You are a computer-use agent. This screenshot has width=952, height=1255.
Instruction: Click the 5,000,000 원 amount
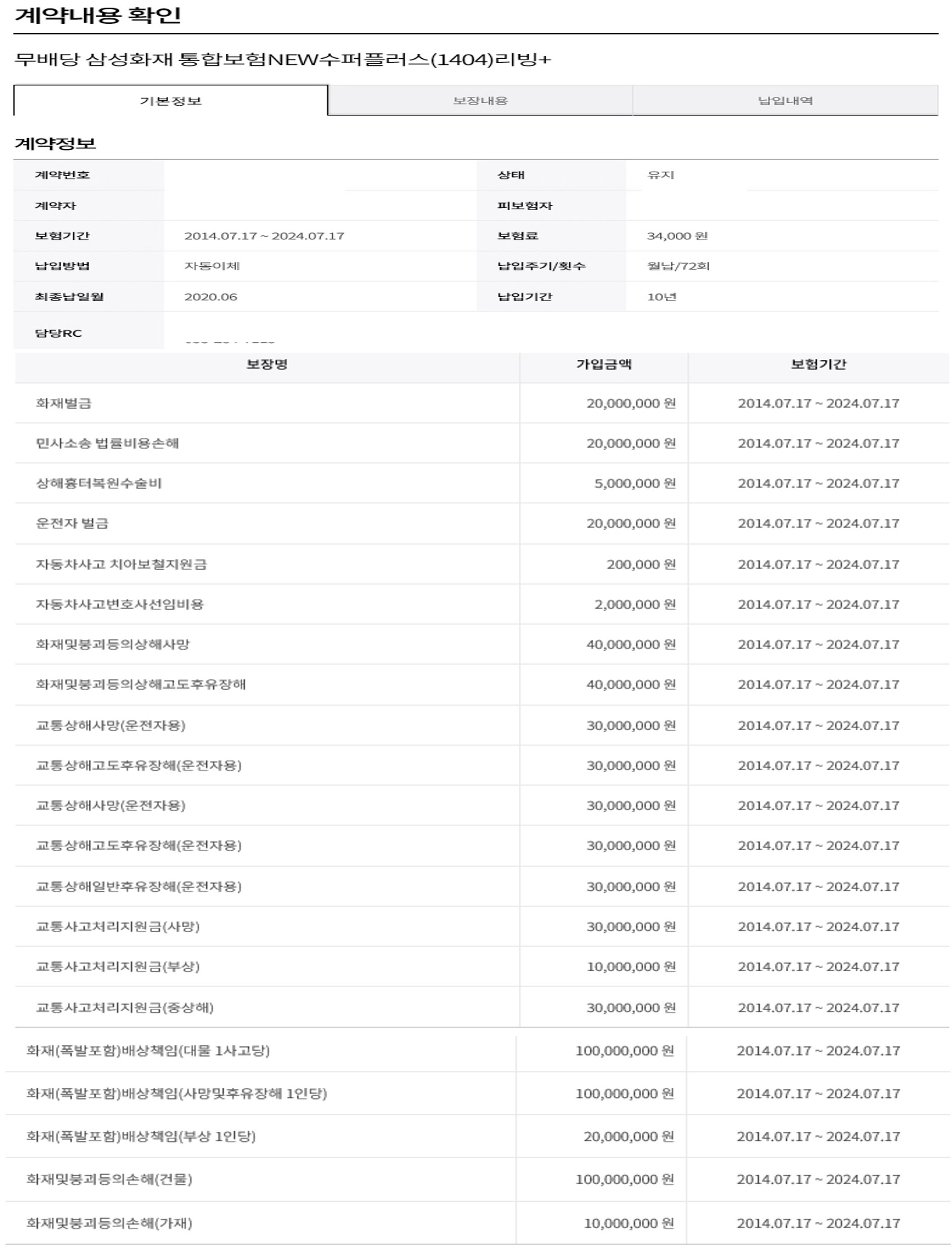coord(634,483)
